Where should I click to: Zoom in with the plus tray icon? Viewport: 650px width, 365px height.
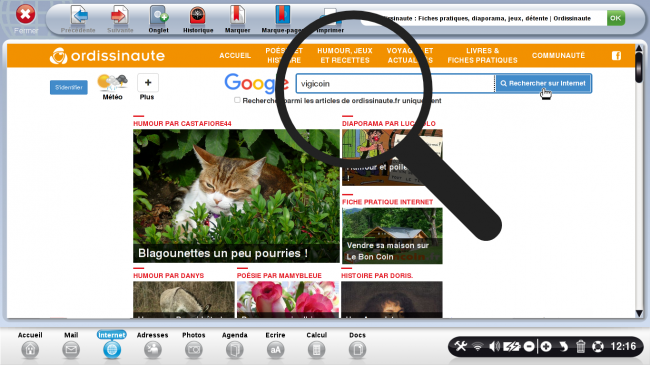tap(546, 346)
